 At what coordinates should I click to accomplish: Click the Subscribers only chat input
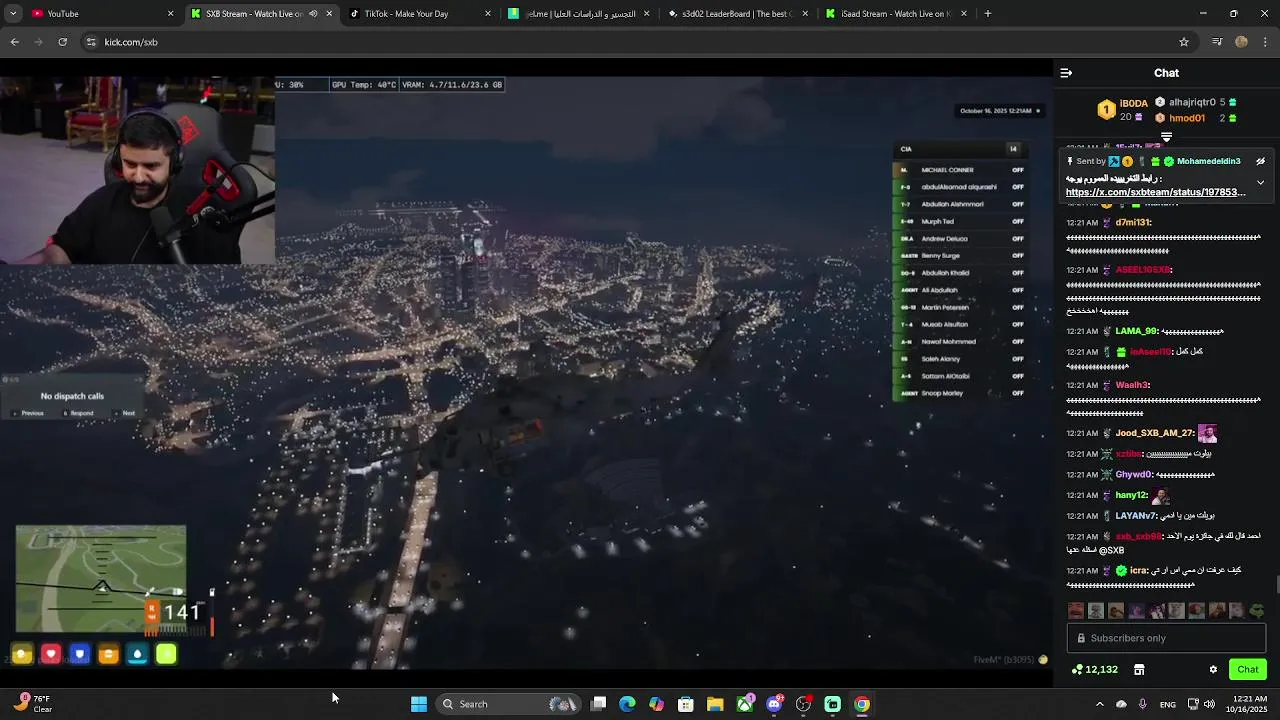[1166, 638]
